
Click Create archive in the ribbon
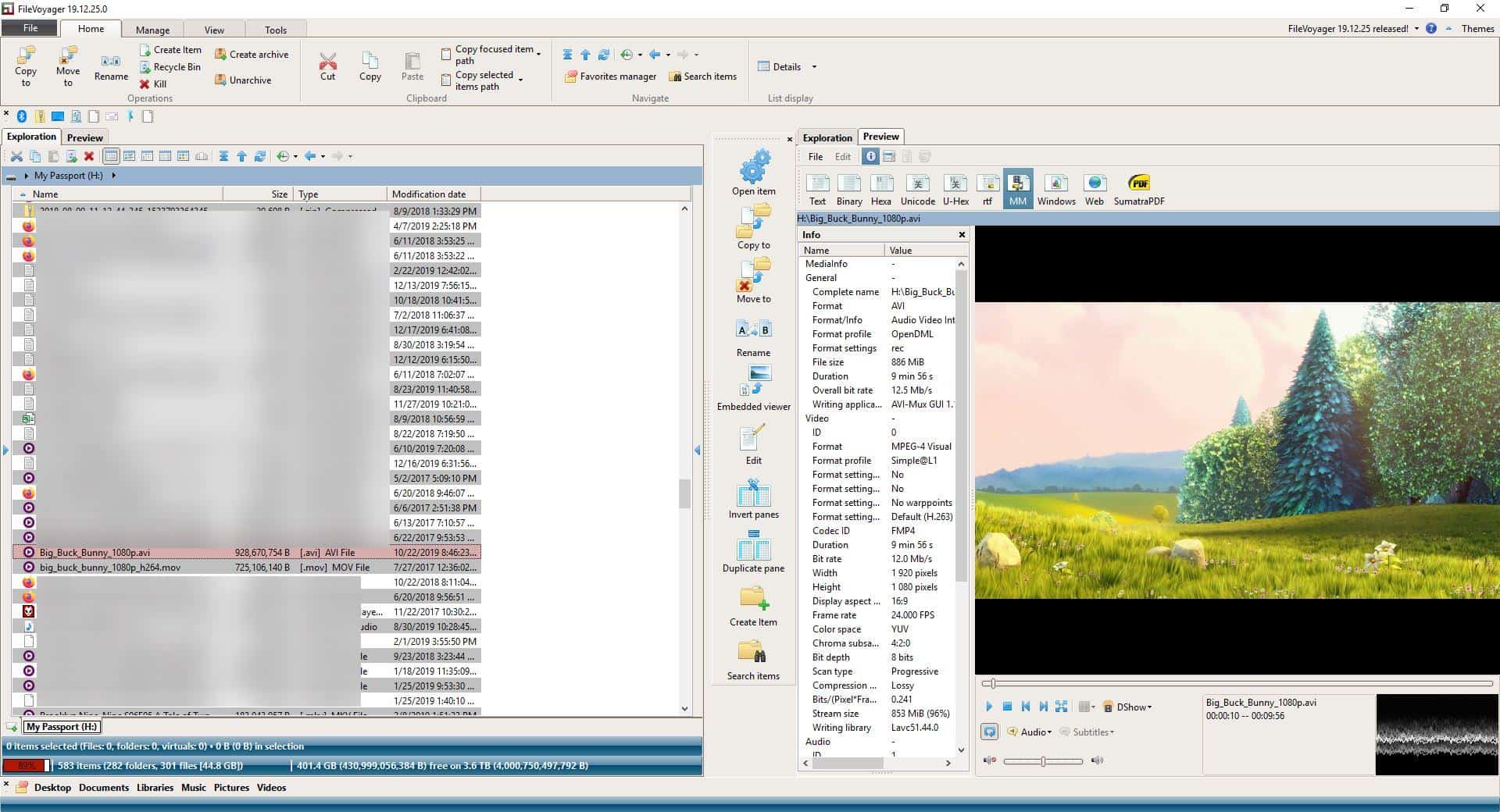click(252, 55)
